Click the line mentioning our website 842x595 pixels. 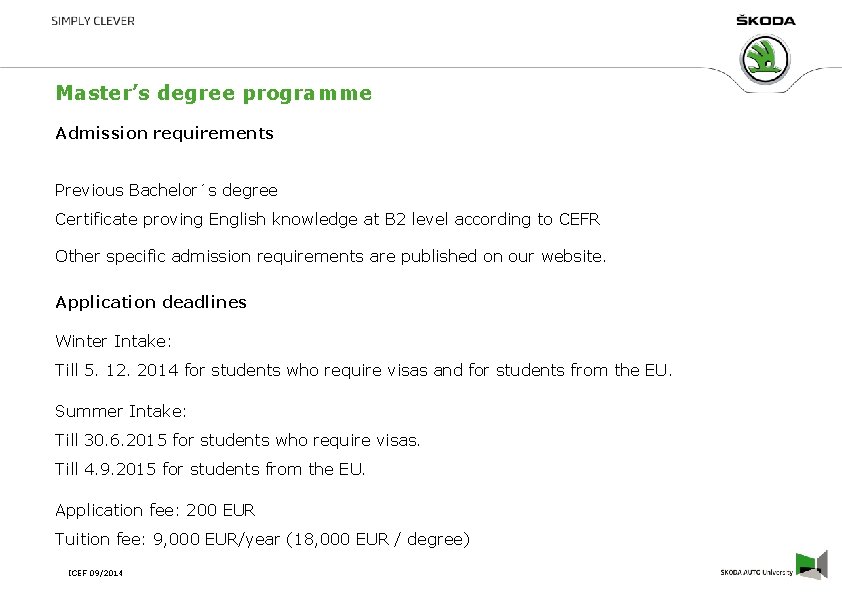330,256
